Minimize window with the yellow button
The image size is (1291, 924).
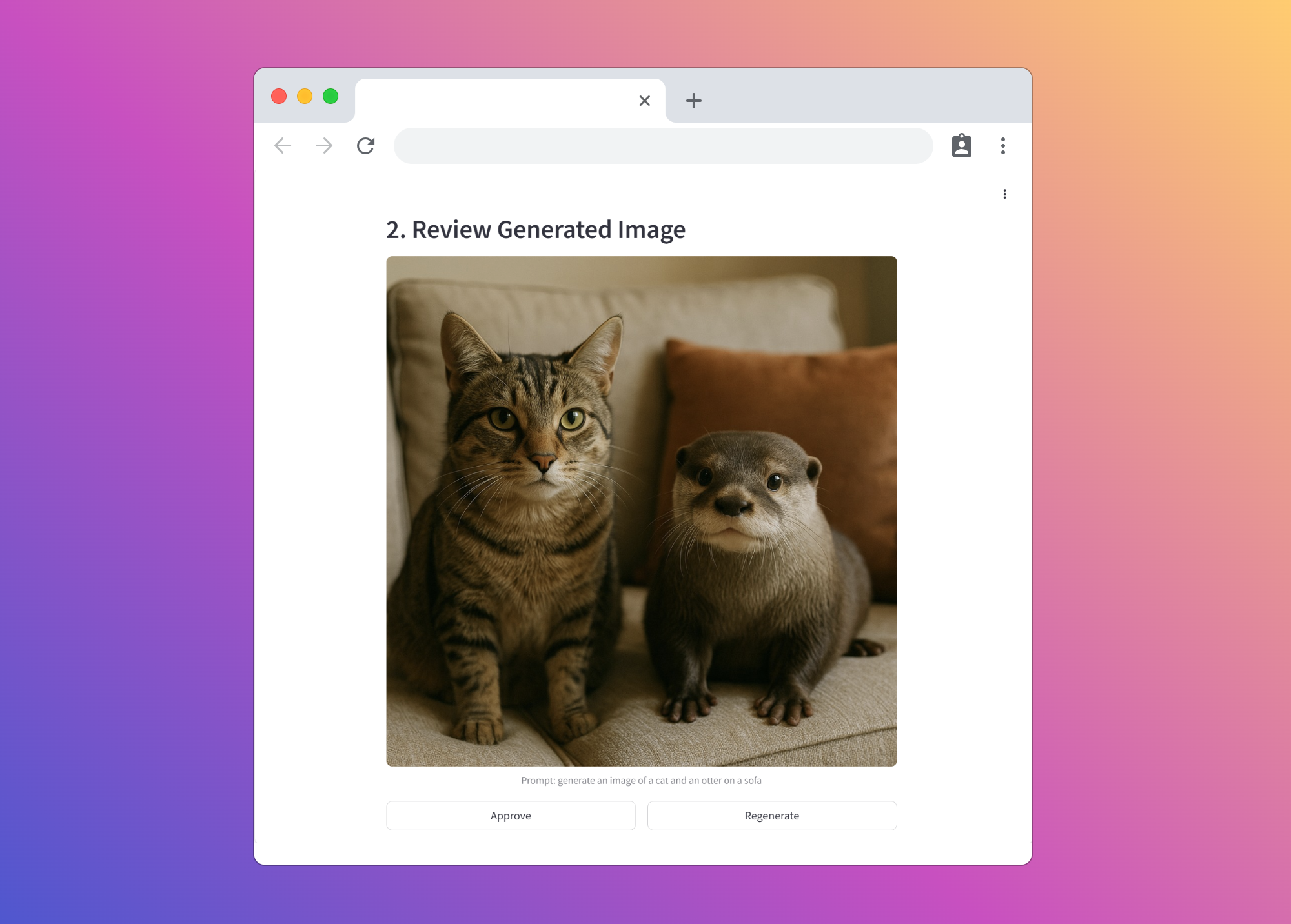coord(305,96)
